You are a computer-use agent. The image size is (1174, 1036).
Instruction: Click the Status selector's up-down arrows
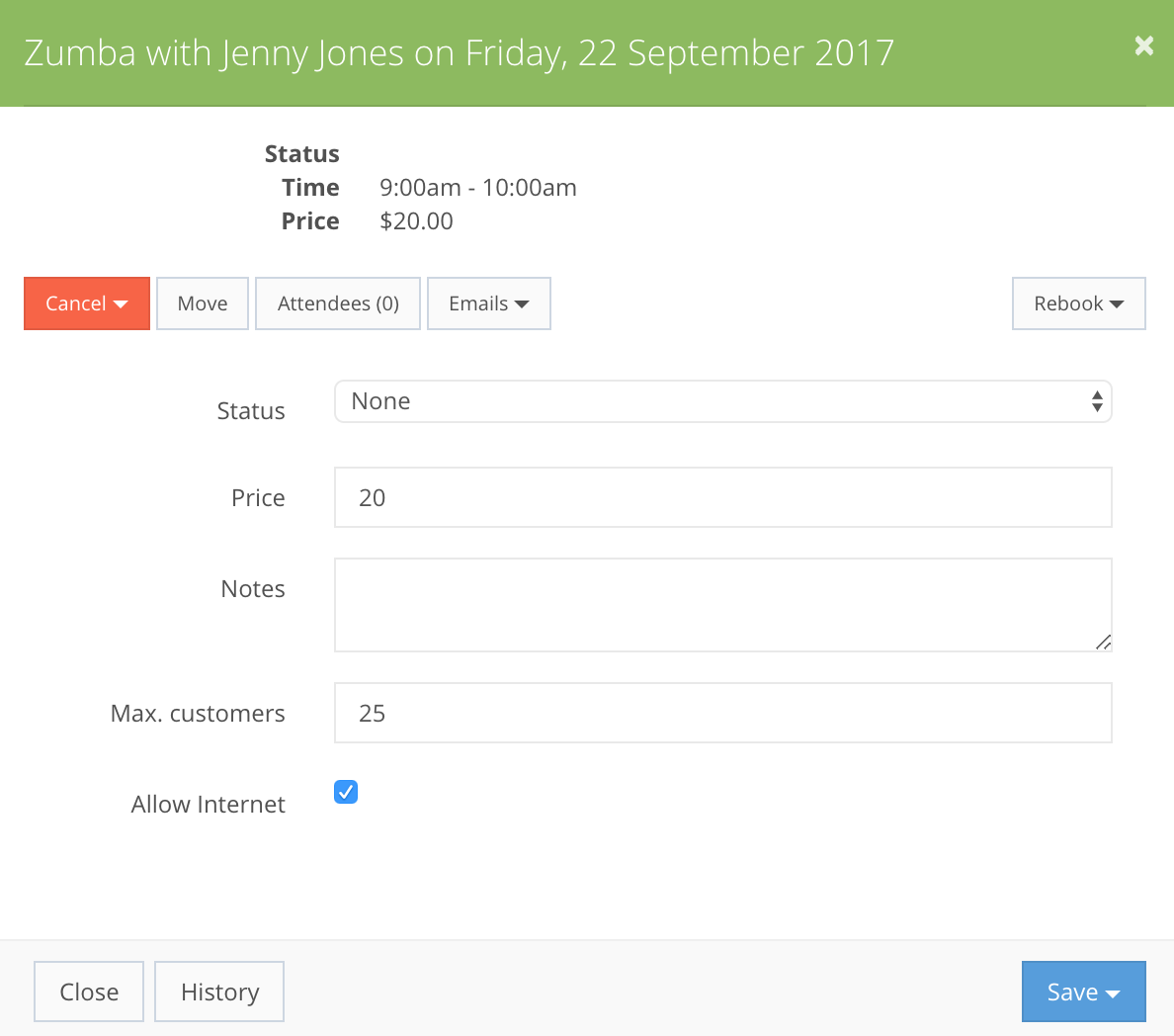(1097, 401)
